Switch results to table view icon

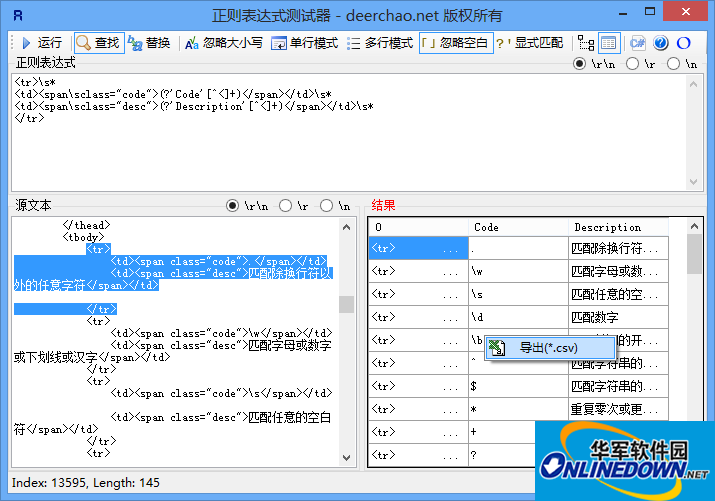tap(608, 43)
